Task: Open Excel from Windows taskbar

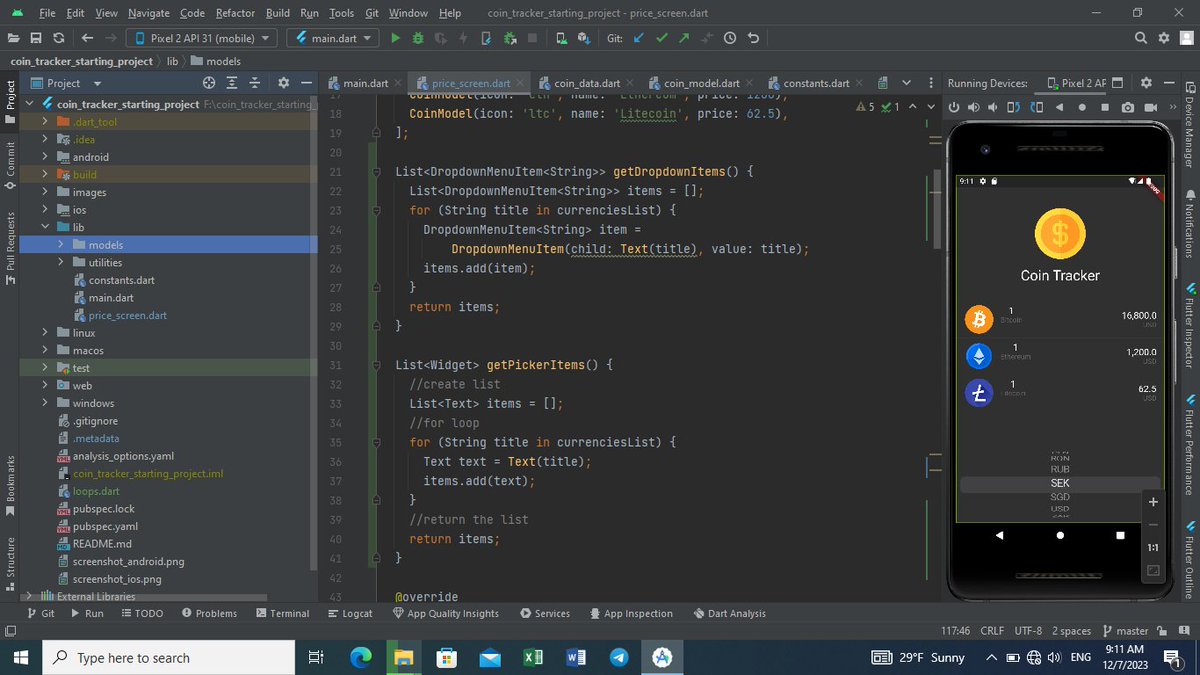Action: coord(533,657)
